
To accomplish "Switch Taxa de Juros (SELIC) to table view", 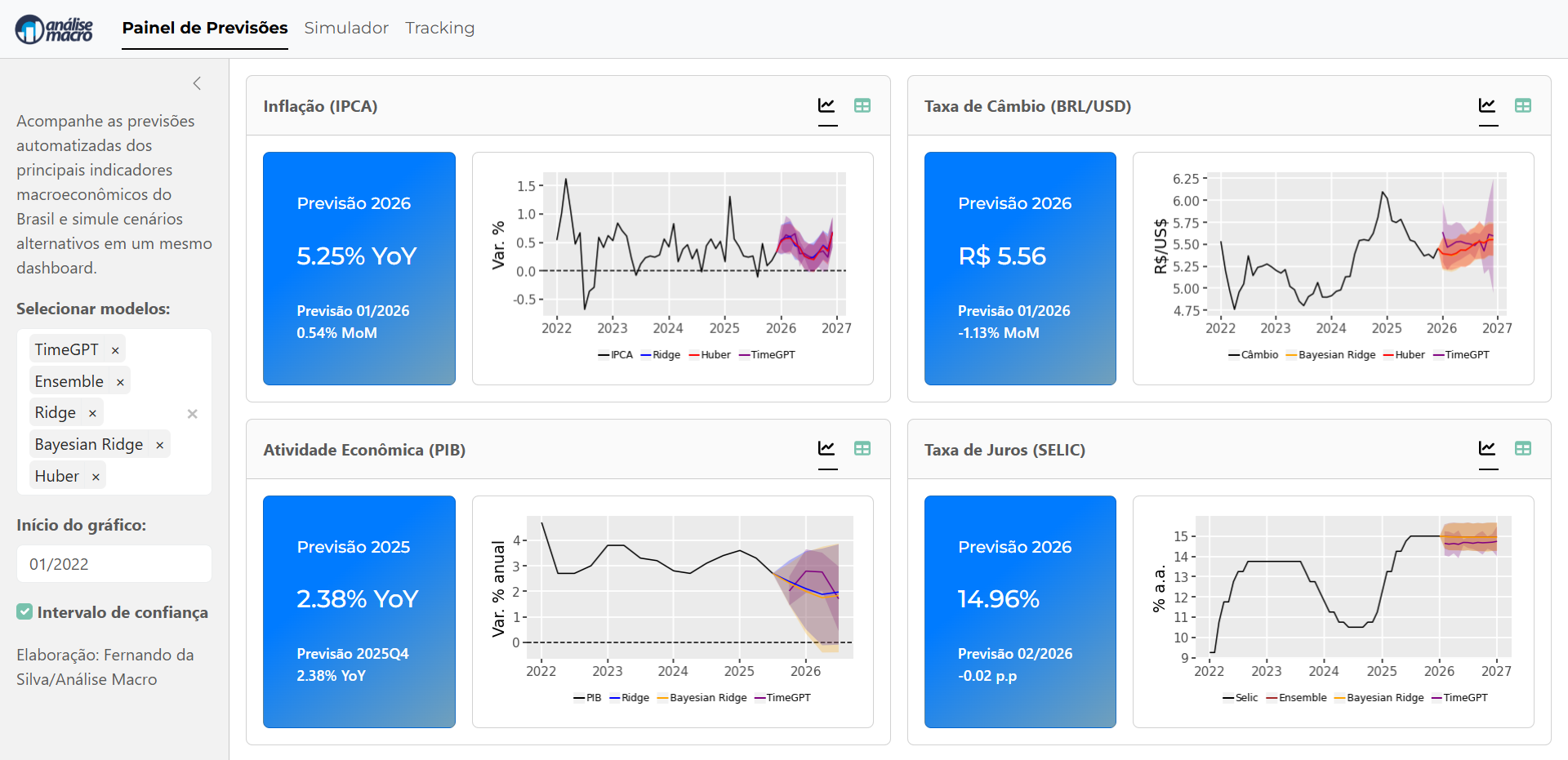I will (1522, 449).
